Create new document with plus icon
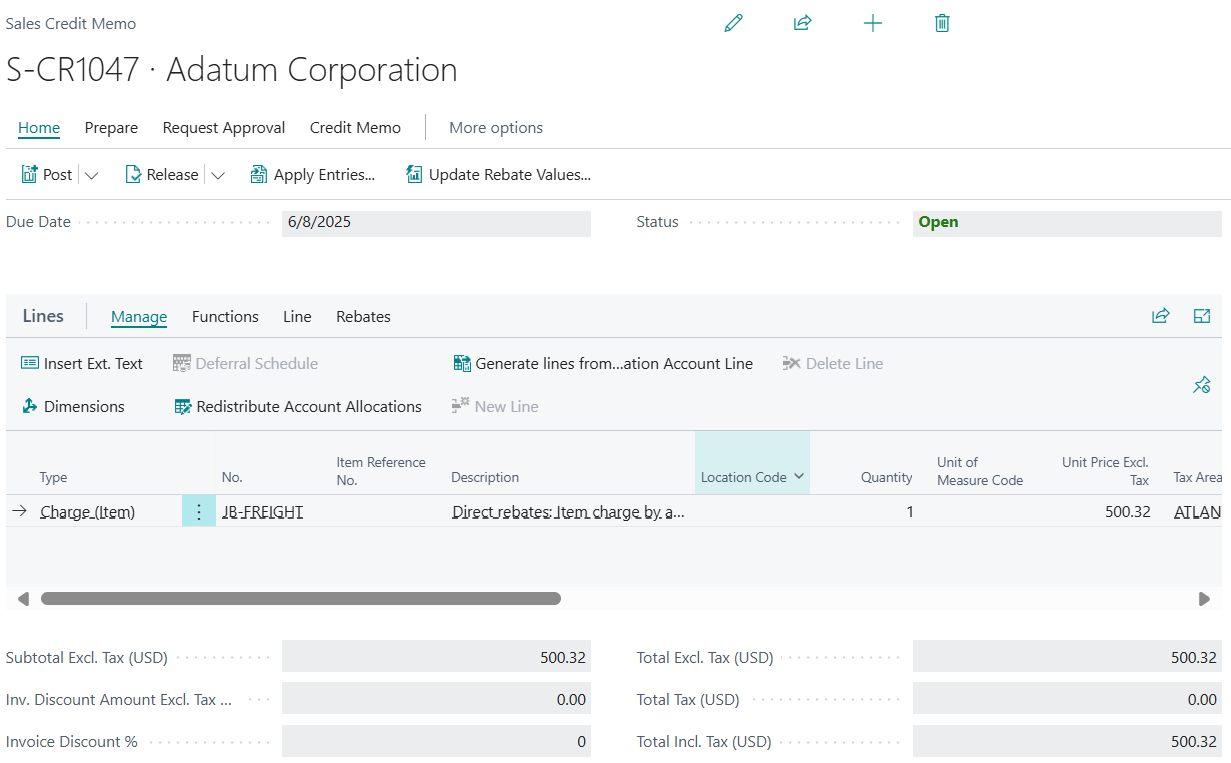The width and height of the screenshot is (1231, 763). click(x=873, y=23)
